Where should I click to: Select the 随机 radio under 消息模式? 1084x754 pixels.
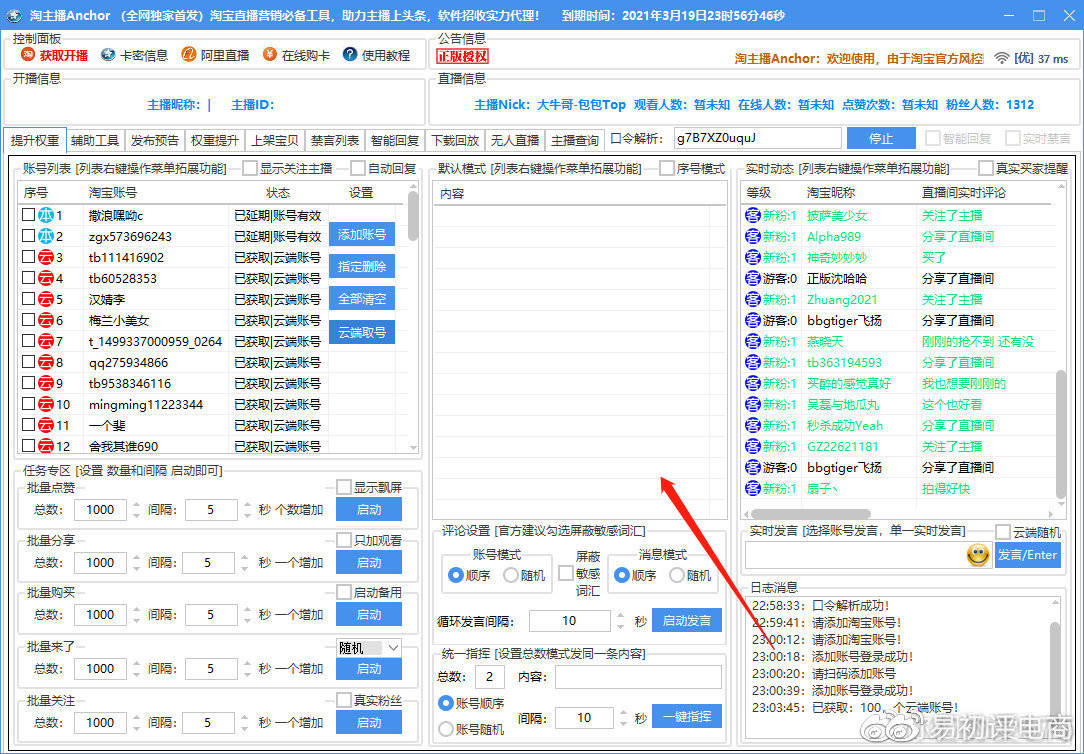[x=677, y=575]
